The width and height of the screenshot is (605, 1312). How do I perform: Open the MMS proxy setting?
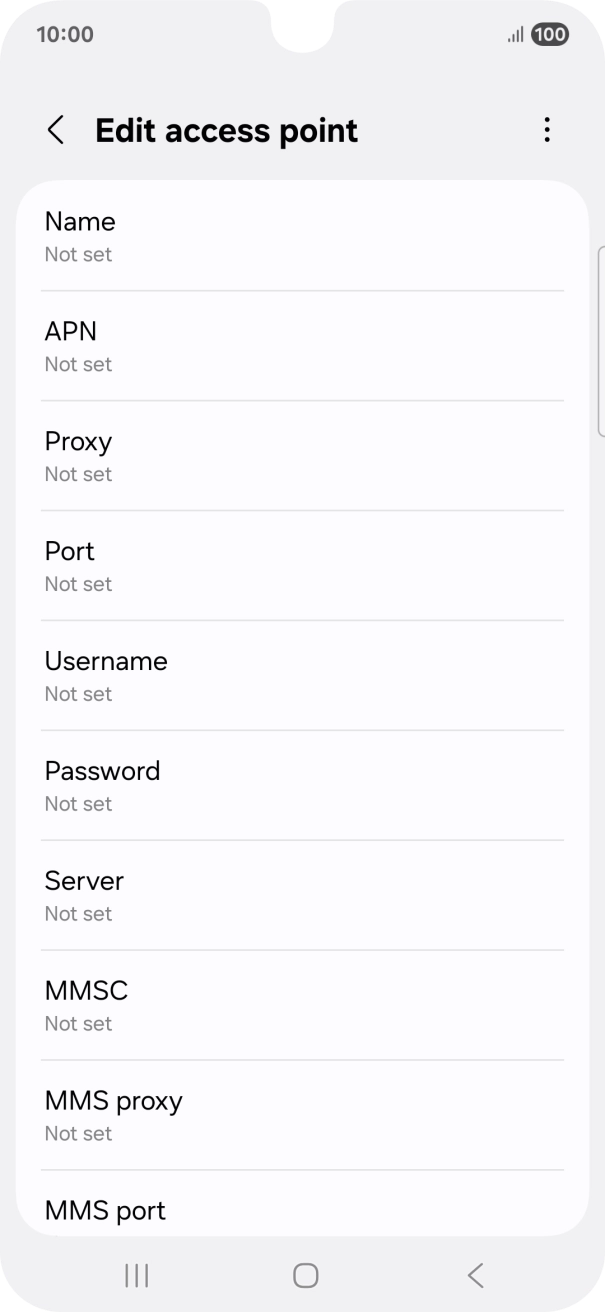coord(302,1116)
